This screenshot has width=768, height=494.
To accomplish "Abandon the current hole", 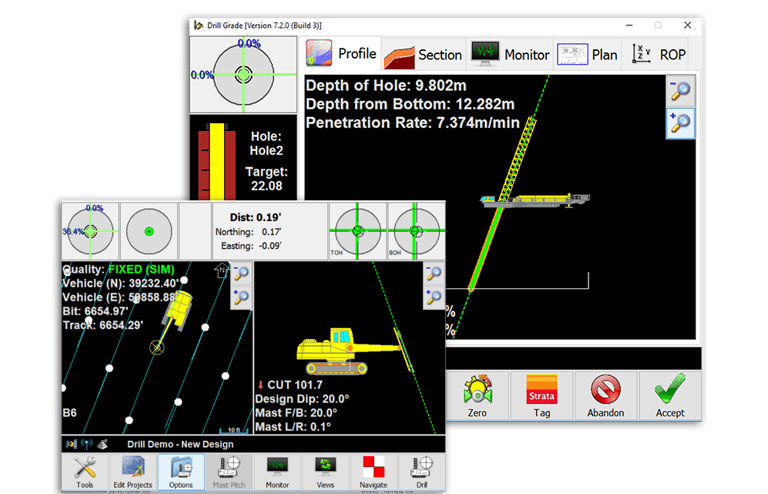I will [x=605, y=396].
